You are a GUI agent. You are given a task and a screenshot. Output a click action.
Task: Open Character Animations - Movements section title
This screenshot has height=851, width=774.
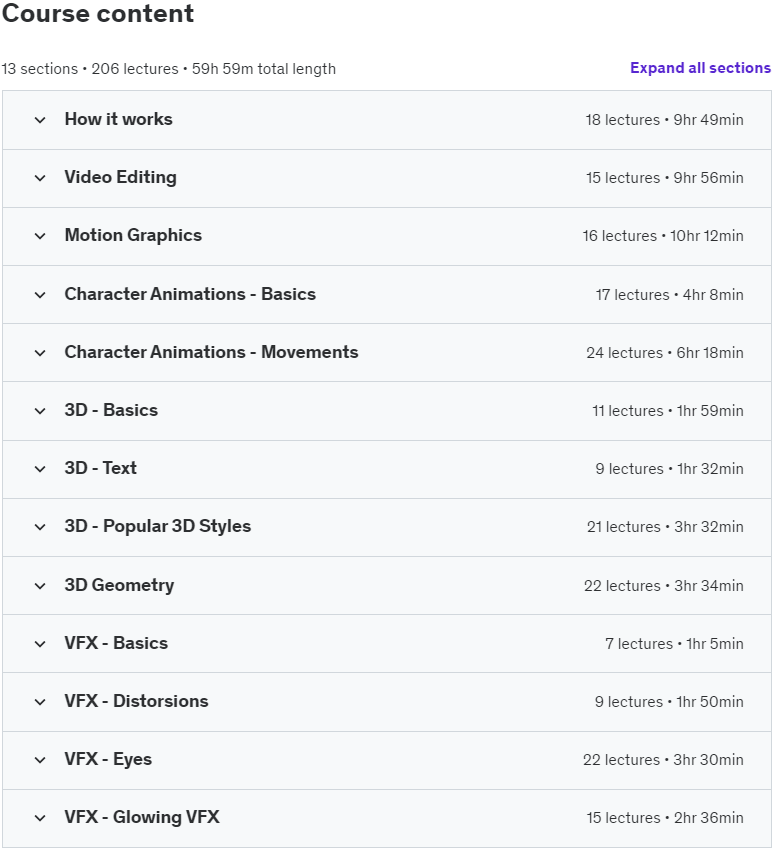click(x=211, y=352)
